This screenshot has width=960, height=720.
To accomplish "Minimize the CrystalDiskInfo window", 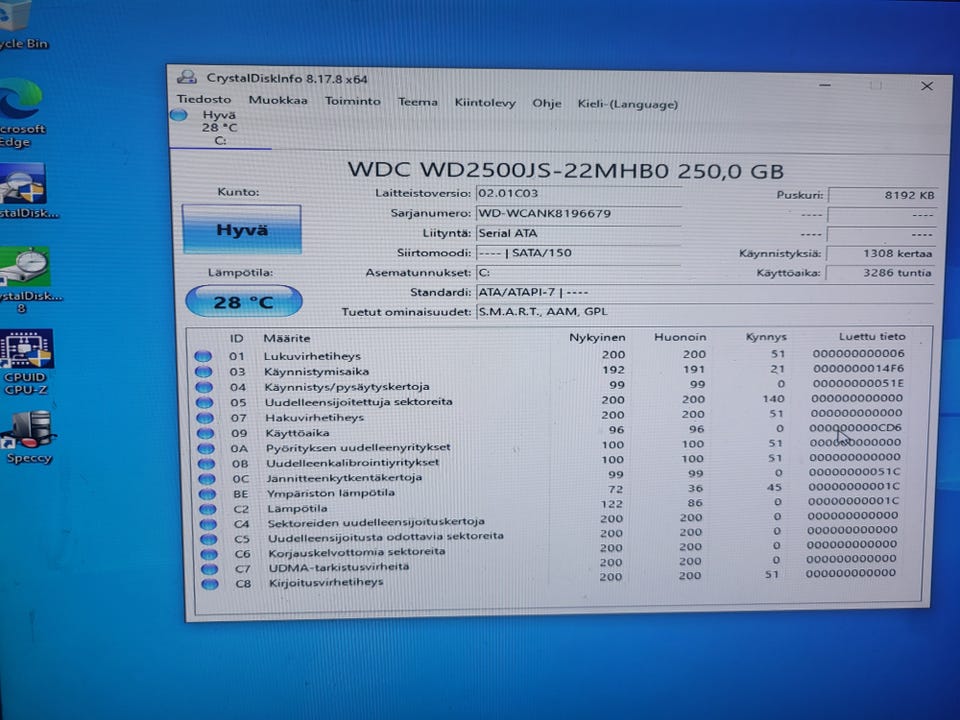I will coord(825,85).
